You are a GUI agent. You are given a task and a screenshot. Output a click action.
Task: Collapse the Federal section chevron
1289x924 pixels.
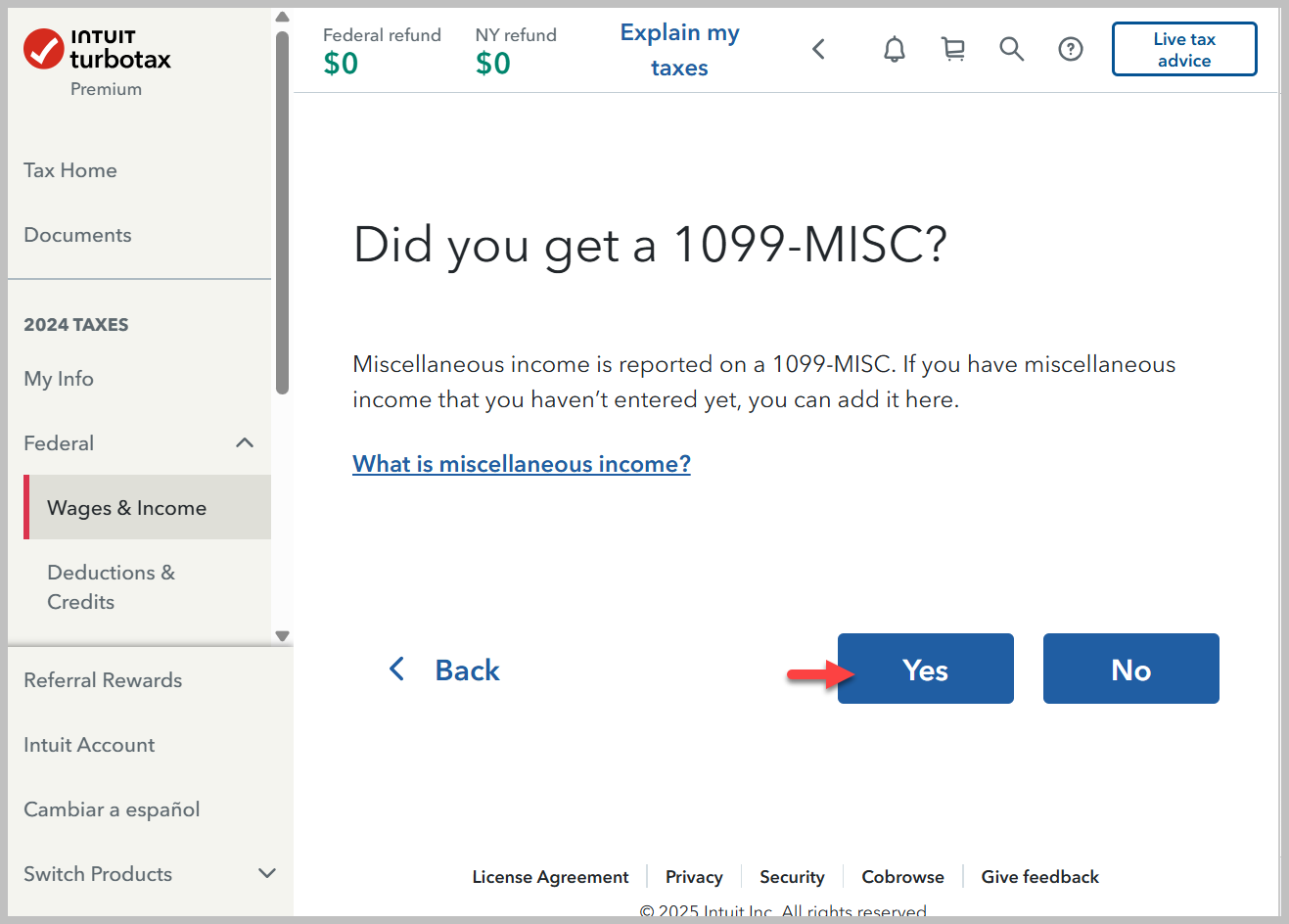tap(245, 443)
